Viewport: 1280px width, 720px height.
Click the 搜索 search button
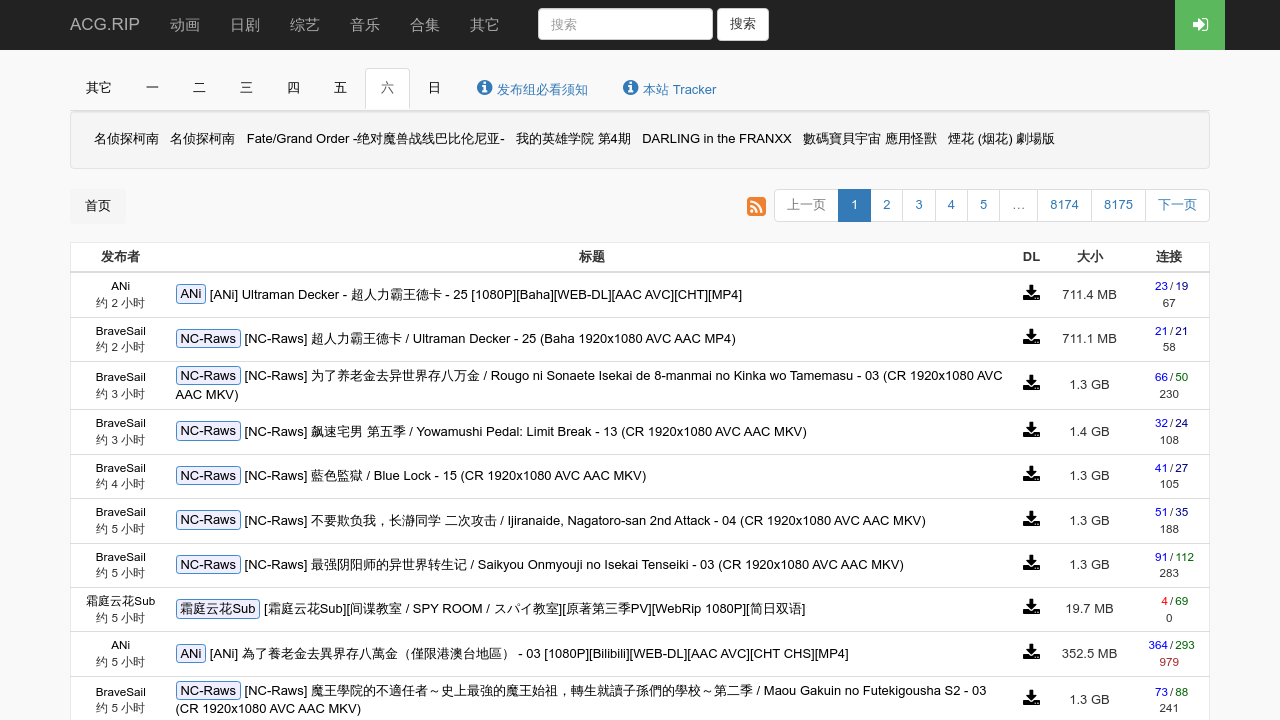pyautogui.click(x=743, y=24)
